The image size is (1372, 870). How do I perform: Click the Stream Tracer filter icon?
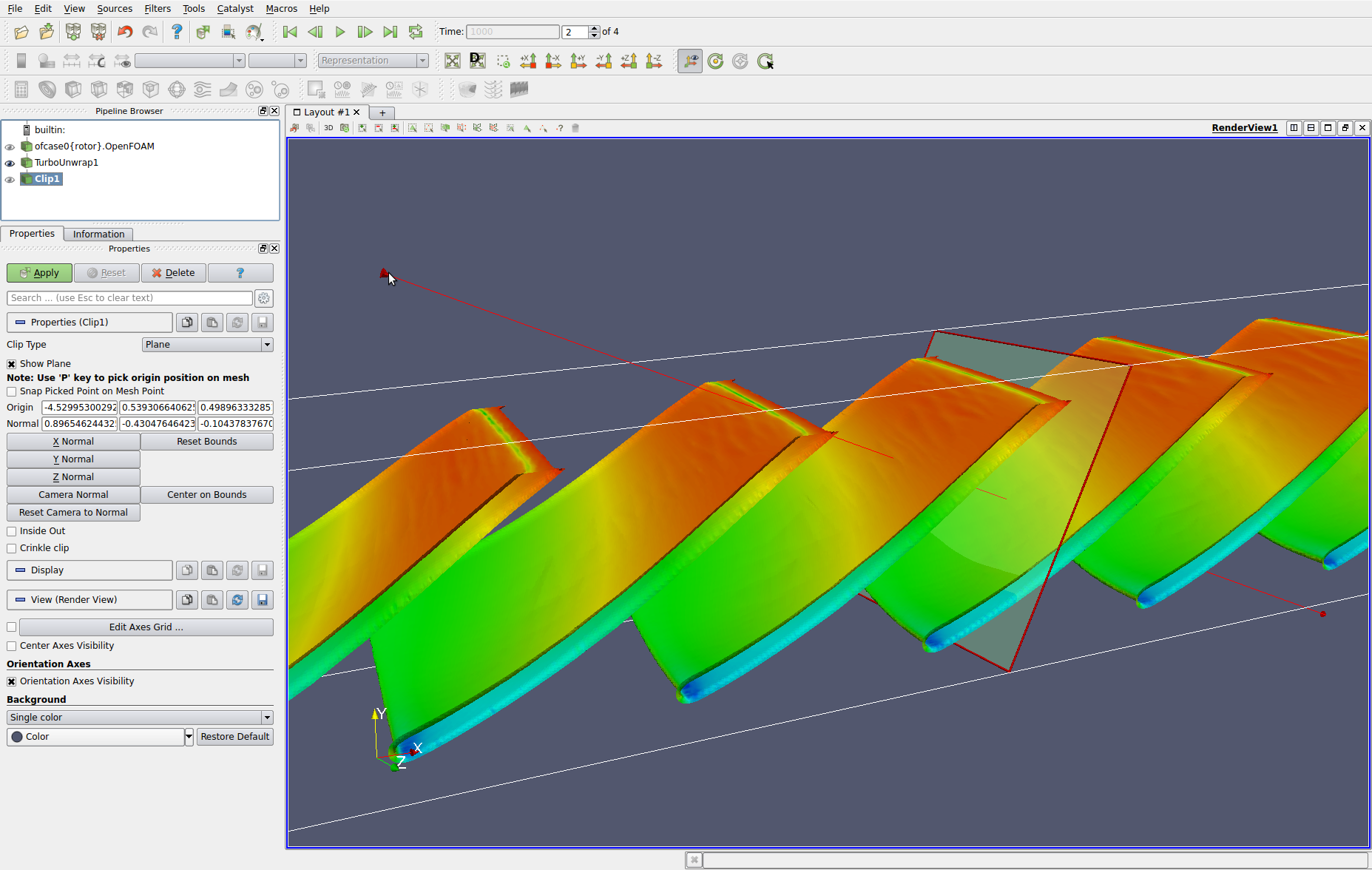click(x=203, y=90)
